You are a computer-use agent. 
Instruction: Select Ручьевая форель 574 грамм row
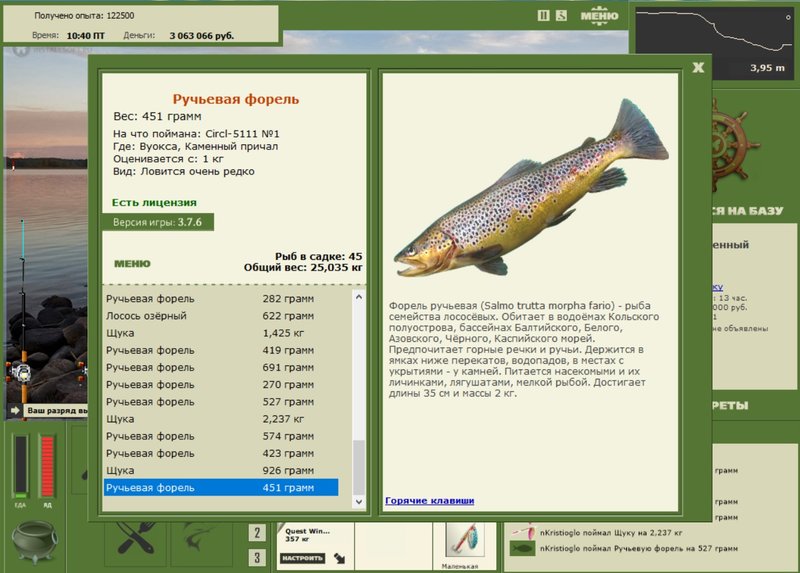tap(221, 436)
